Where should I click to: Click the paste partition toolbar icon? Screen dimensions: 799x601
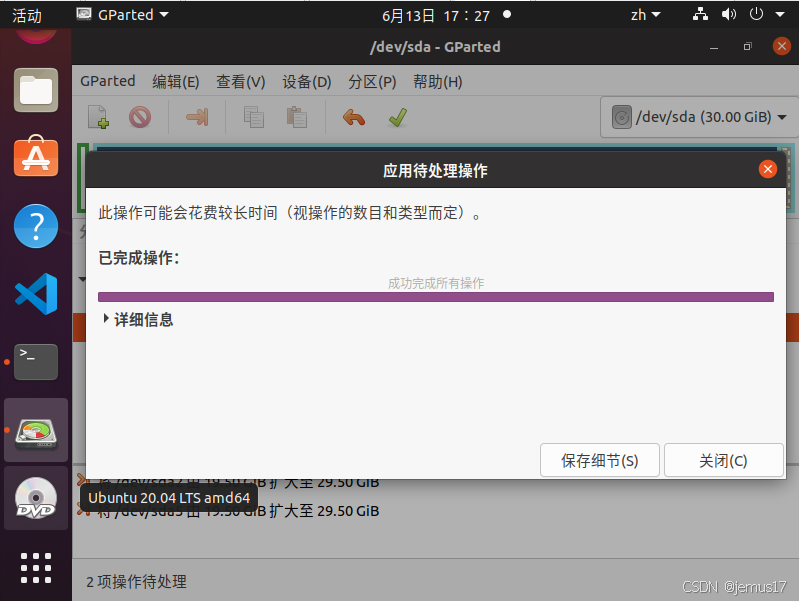[297, 117]
